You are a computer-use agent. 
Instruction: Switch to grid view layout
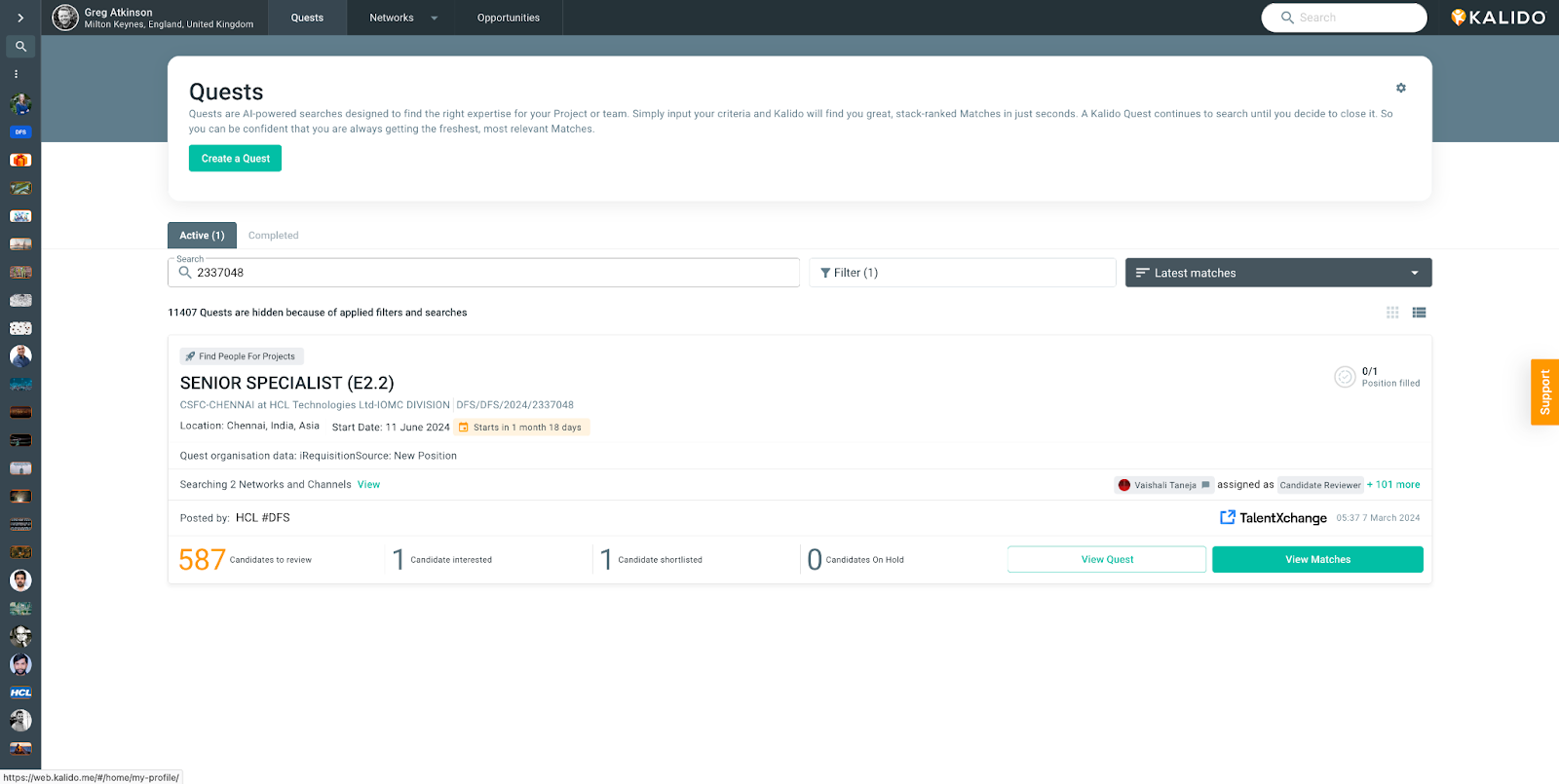1392,313
